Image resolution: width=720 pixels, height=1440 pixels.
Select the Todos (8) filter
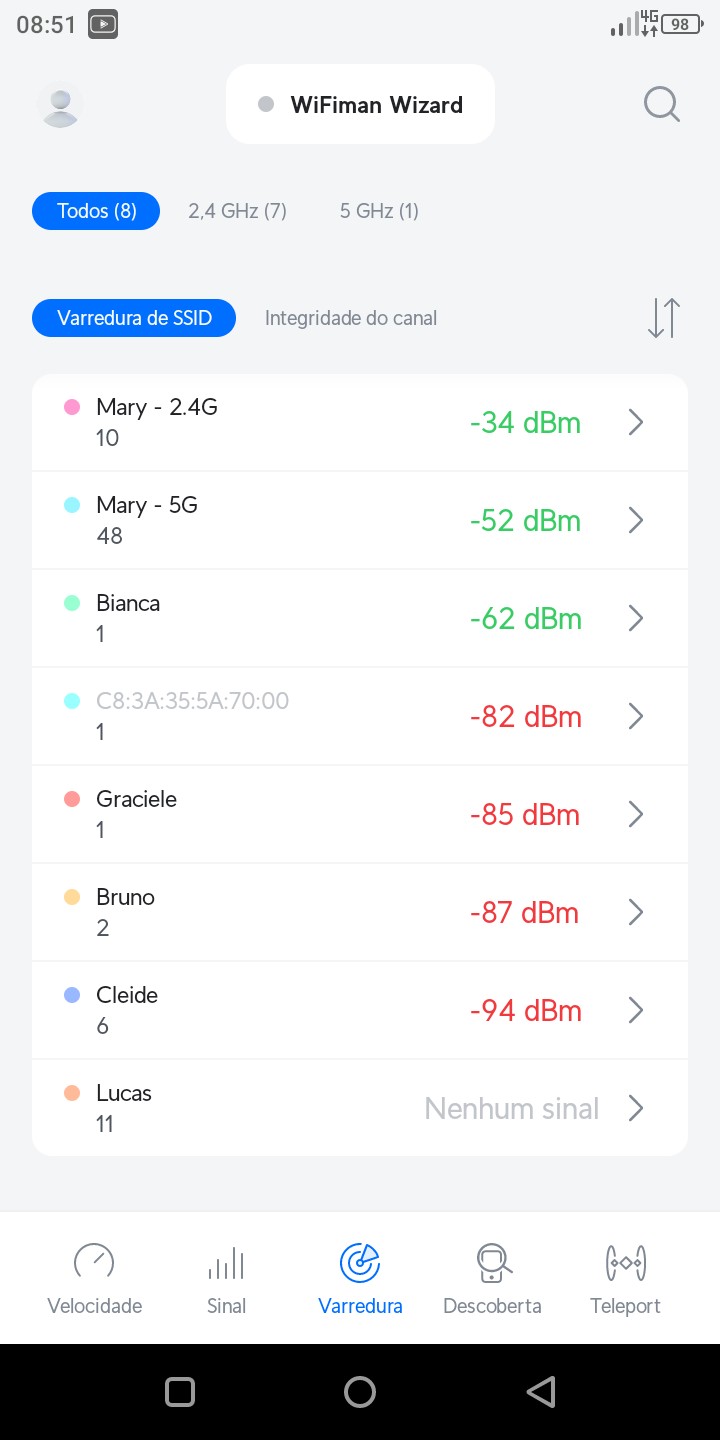[96, 211]
